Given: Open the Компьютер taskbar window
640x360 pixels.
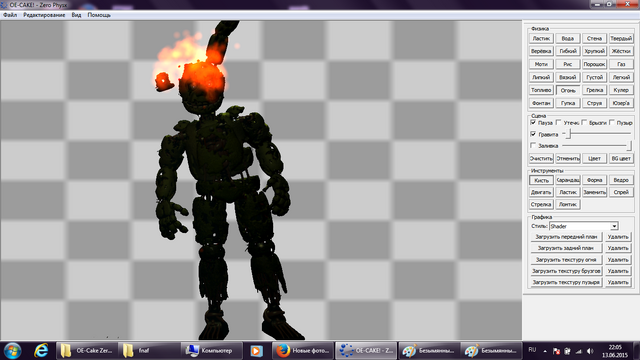Looking at the screenshot, I should 211,351.
